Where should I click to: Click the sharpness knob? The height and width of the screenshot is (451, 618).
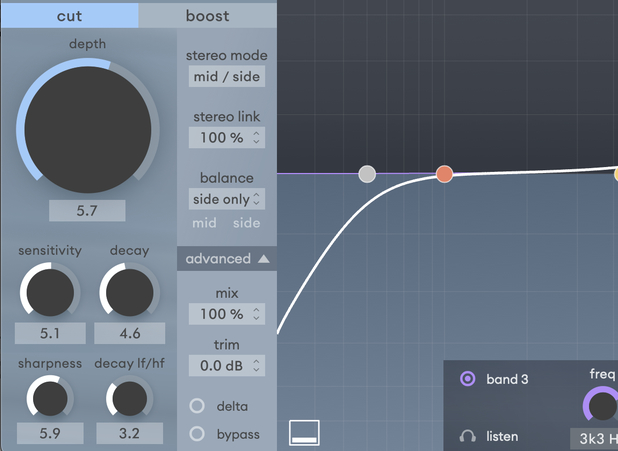pyautogui.click(x=48, y=399)
